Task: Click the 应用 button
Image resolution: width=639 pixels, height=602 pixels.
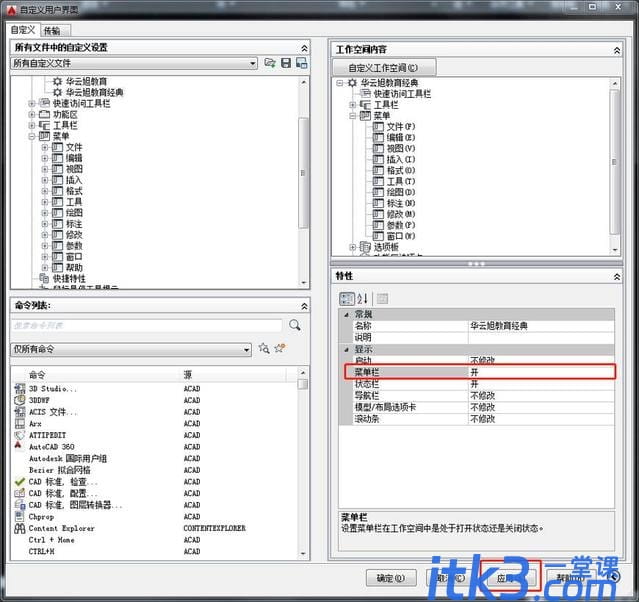Action: click(509, 578)
